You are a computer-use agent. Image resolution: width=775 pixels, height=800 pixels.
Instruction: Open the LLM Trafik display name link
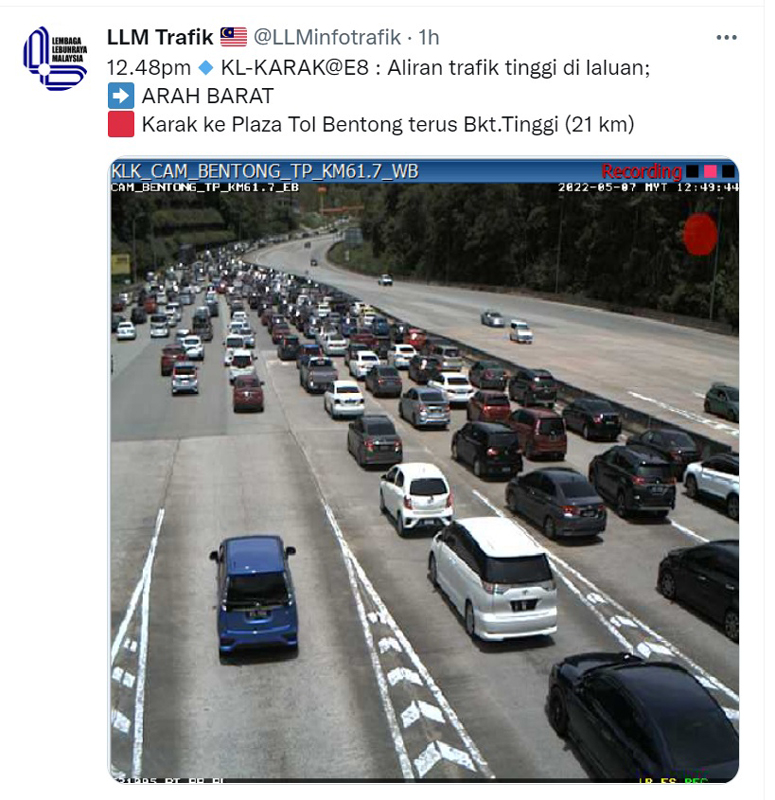(160, 37)
